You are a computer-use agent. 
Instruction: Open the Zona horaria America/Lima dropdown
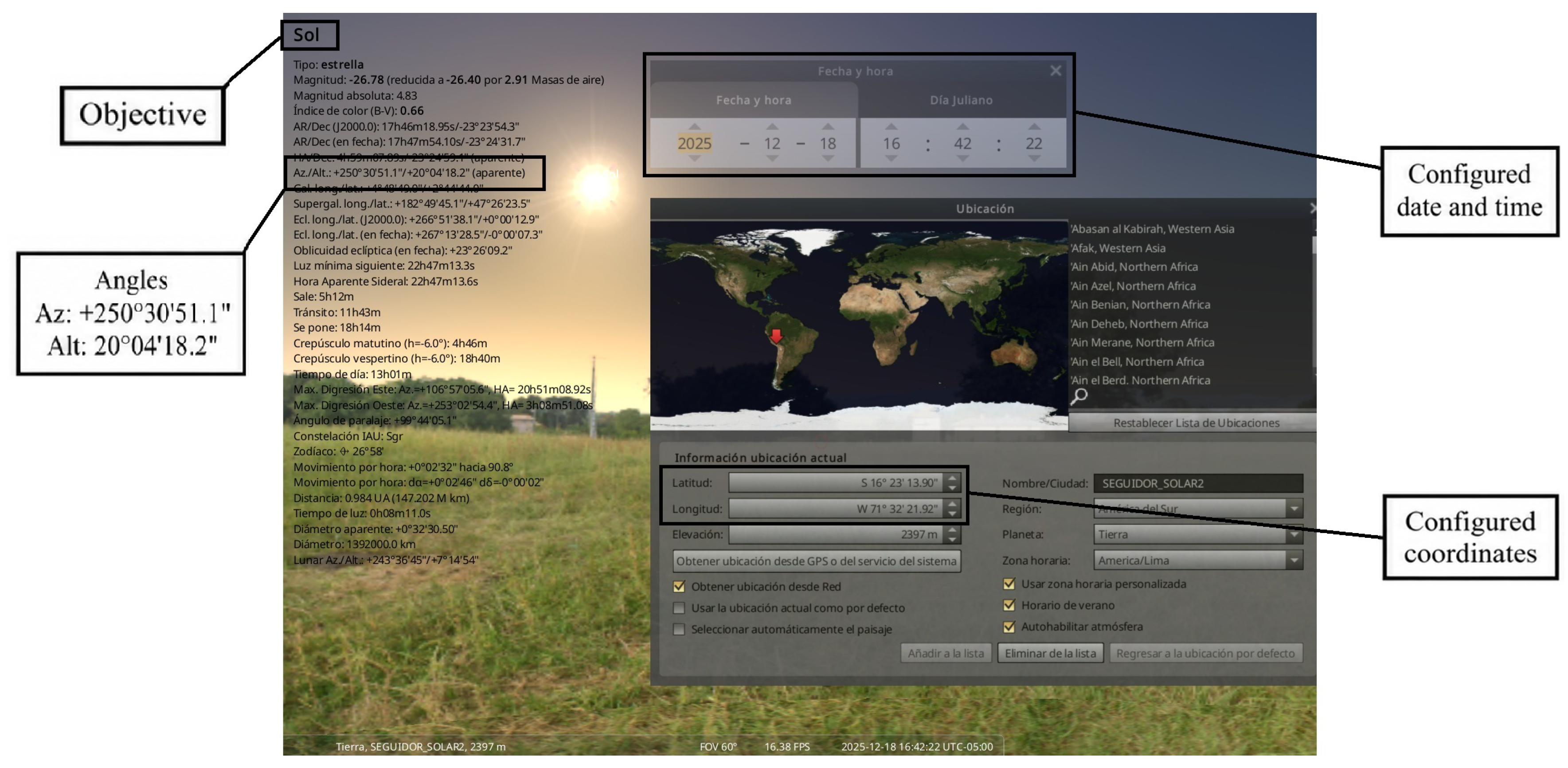(x=1198, y=560)
